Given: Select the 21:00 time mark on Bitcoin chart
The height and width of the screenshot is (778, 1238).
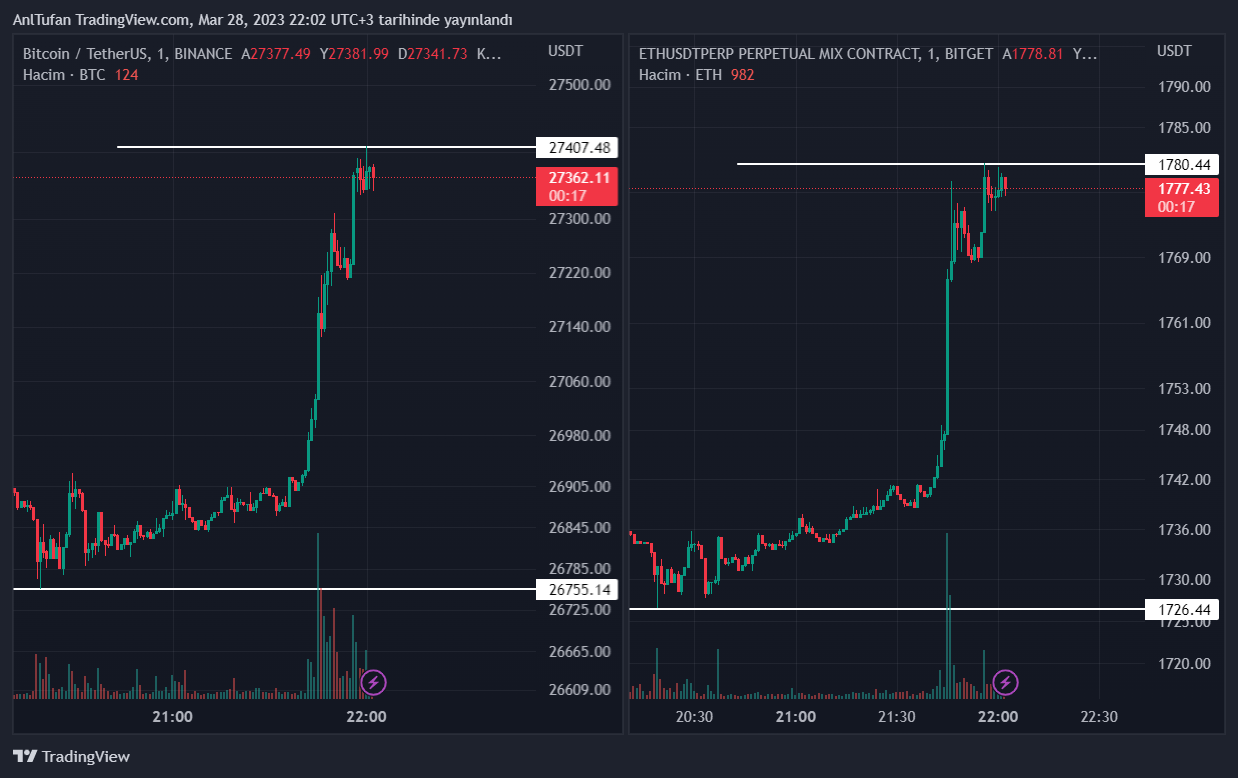Looking at the screenshot, I should click(173, 717).
